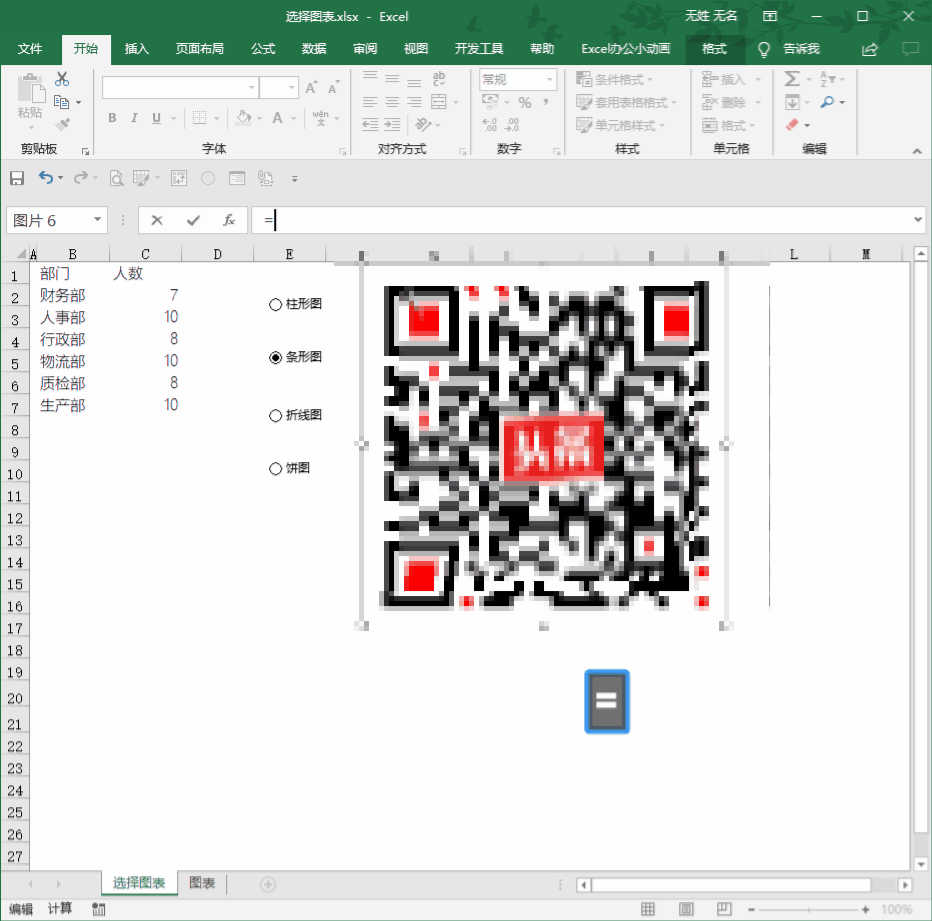The width and height of the screenshot is (932, 921).
Task: Click the Borders icon
Action: click(200, 118)
